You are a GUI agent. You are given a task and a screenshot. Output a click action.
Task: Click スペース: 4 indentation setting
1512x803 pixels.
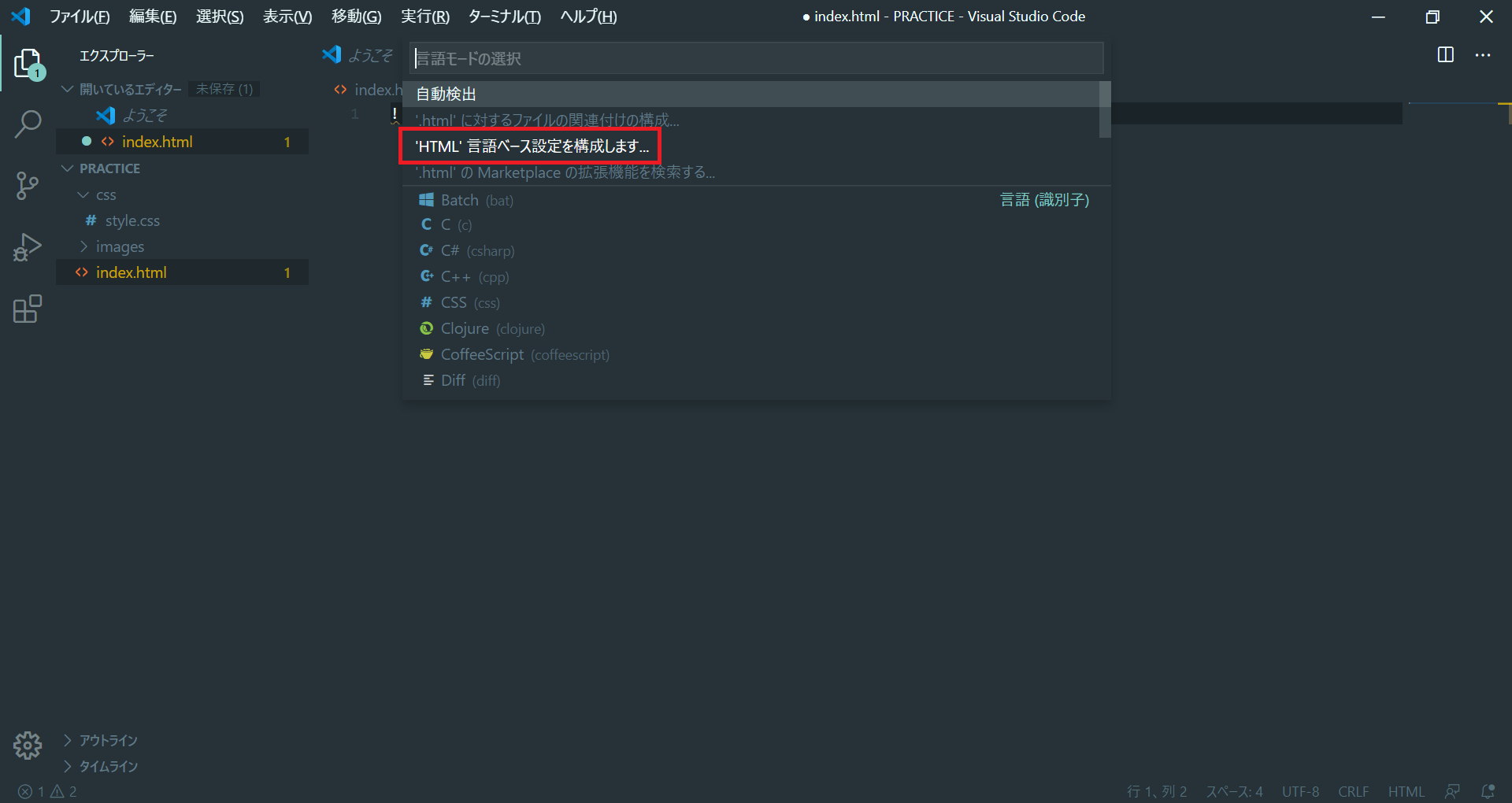coord(1234,791)
